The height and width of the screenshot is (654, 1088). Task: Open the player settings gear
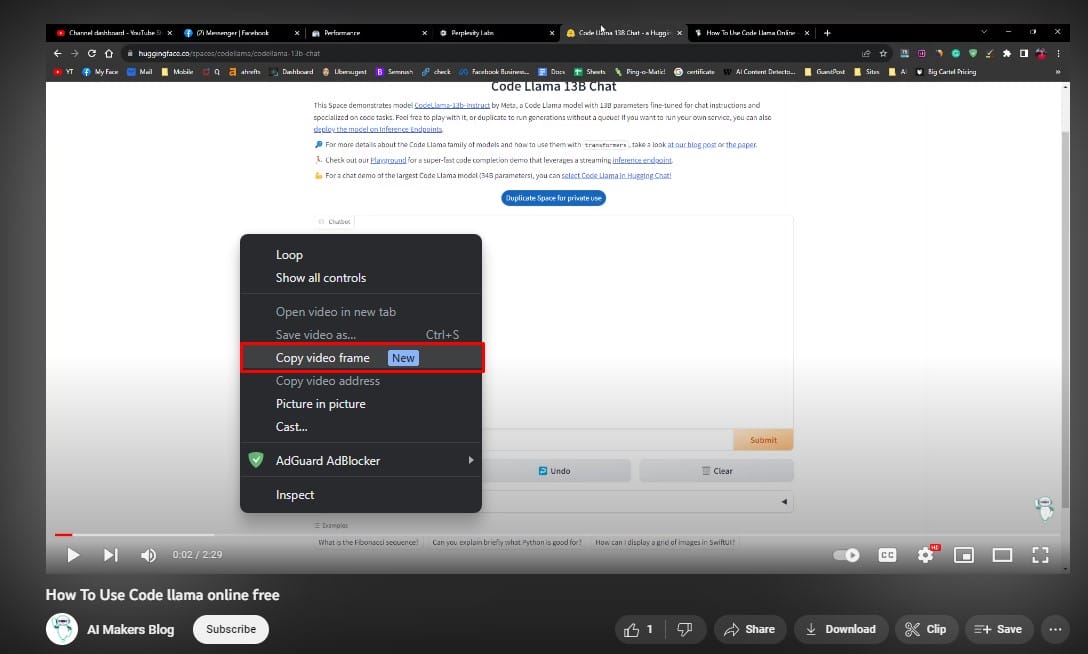(926, 555)
